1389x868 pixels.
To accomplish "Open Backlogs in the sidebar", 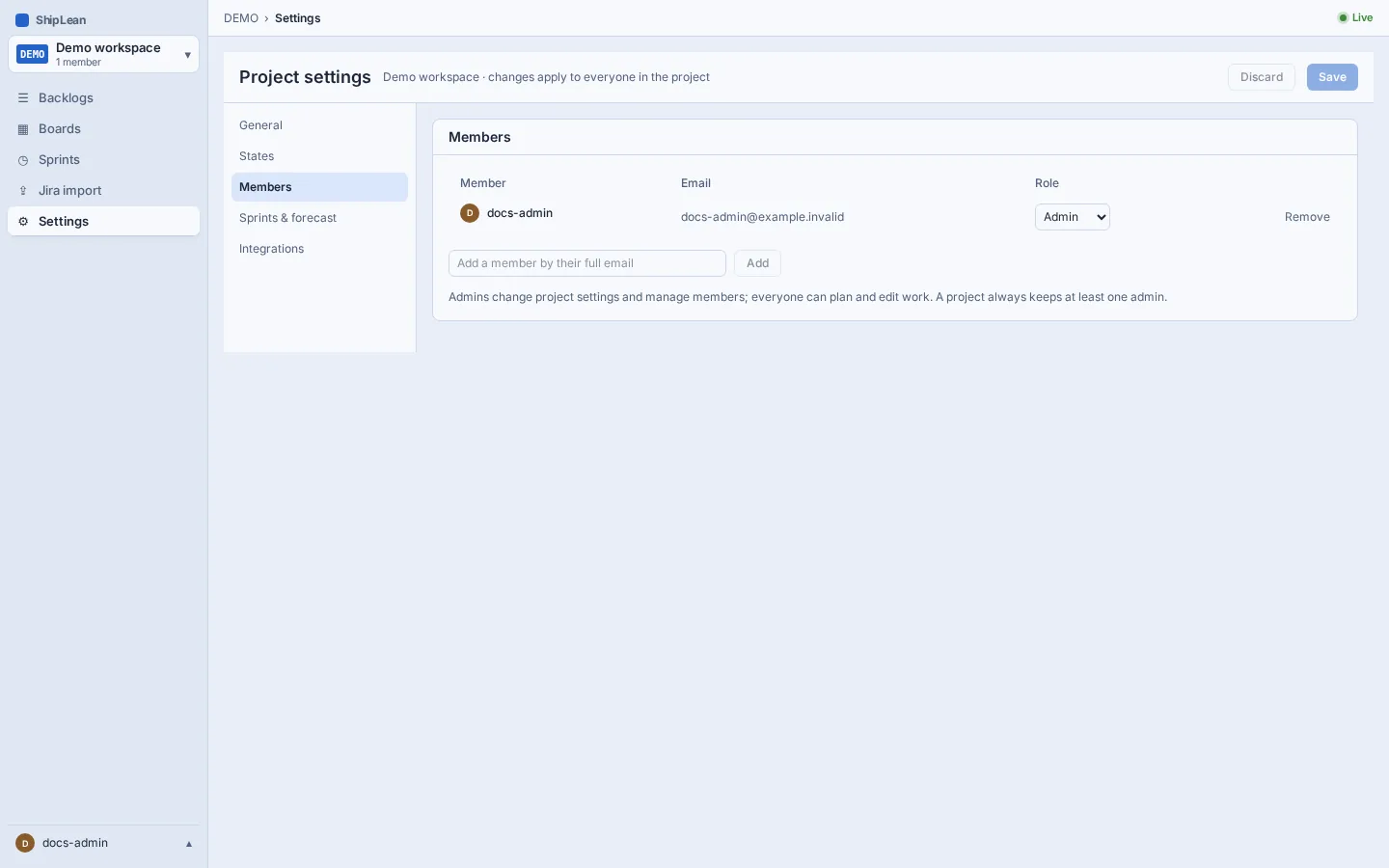I will 103,98.
